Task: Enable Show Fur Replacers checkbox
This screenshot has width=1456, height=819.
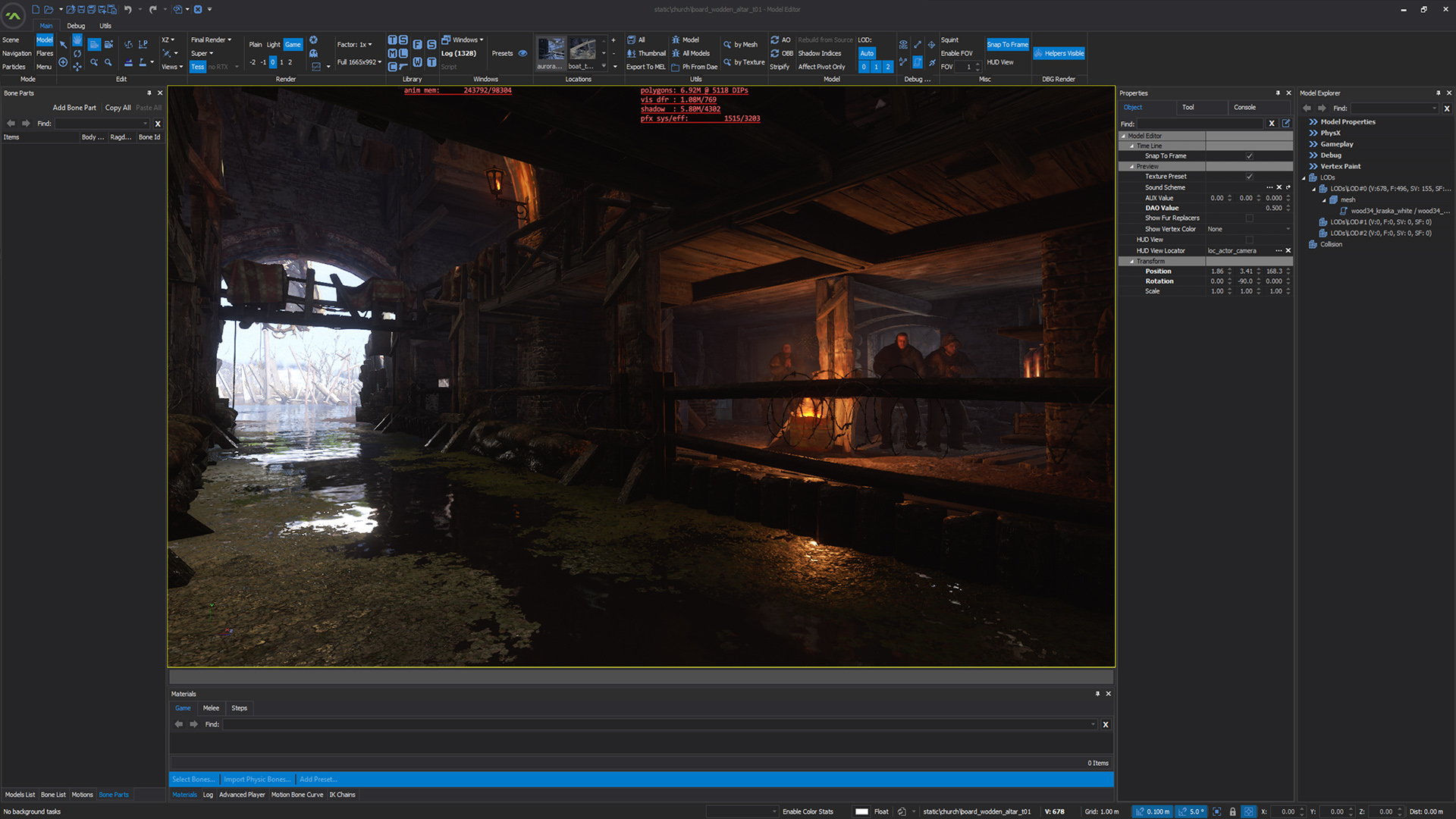Action: pyautogui.click(x=1249, y=218)
